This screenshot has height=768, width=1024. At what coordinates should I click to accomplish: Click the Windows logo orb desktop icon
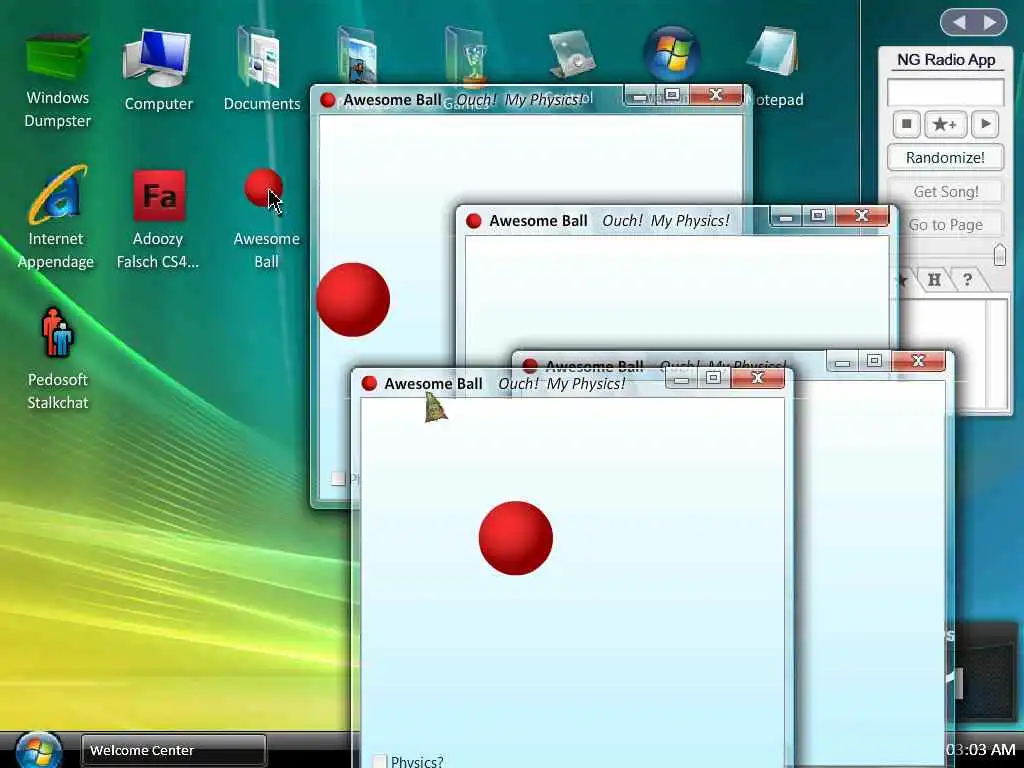672,54
